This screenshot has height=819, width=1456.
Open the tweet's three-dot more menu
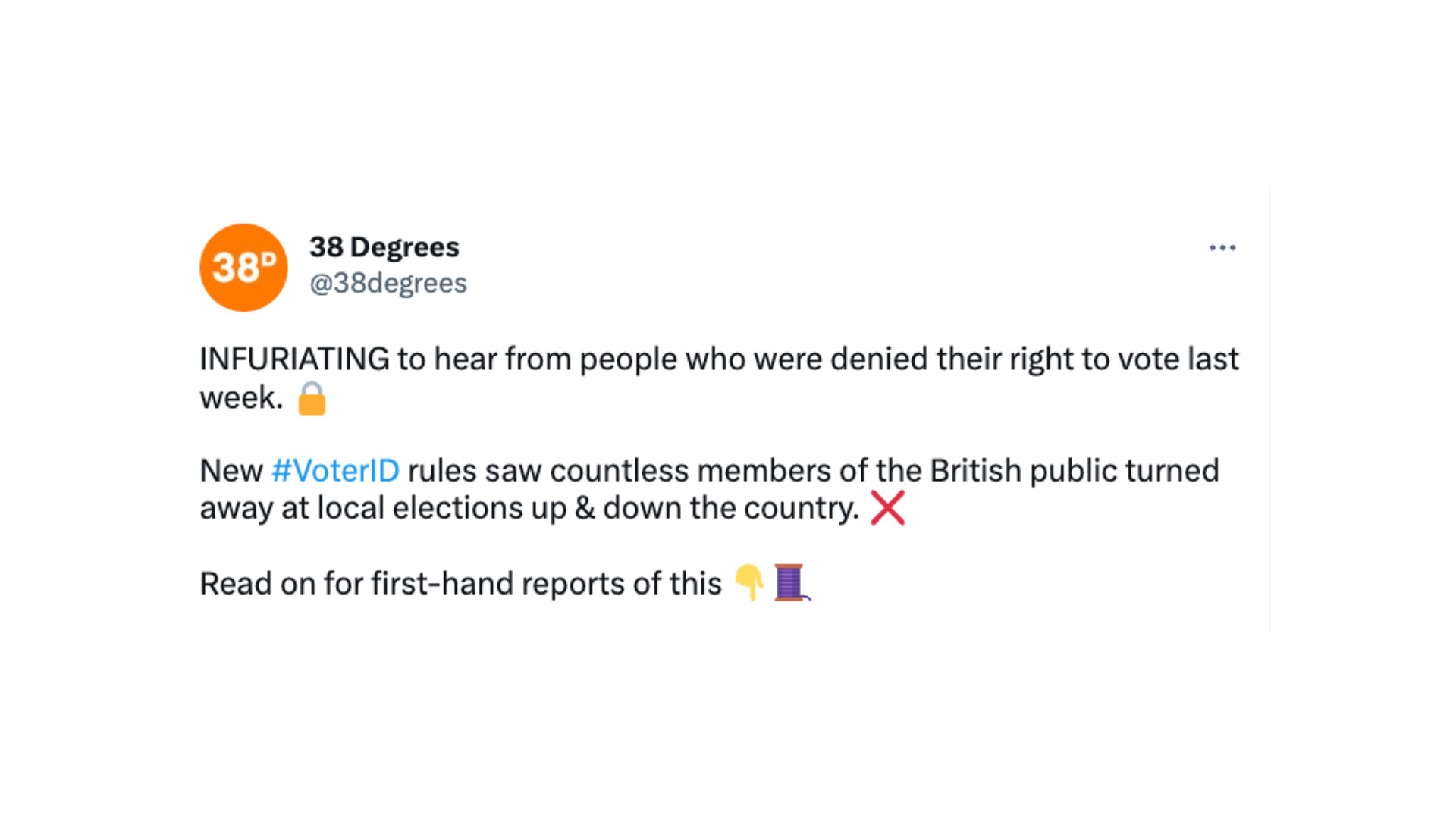(1222, 248)
